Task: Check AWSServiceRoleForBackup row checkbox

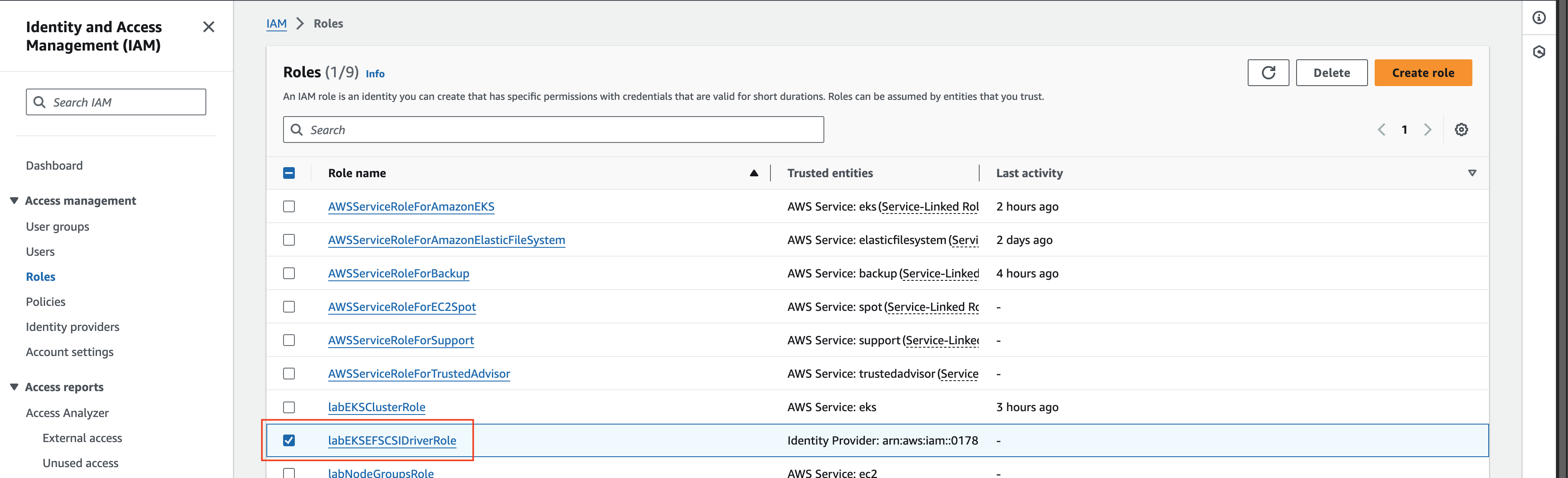Action: [x=289, y=273]
